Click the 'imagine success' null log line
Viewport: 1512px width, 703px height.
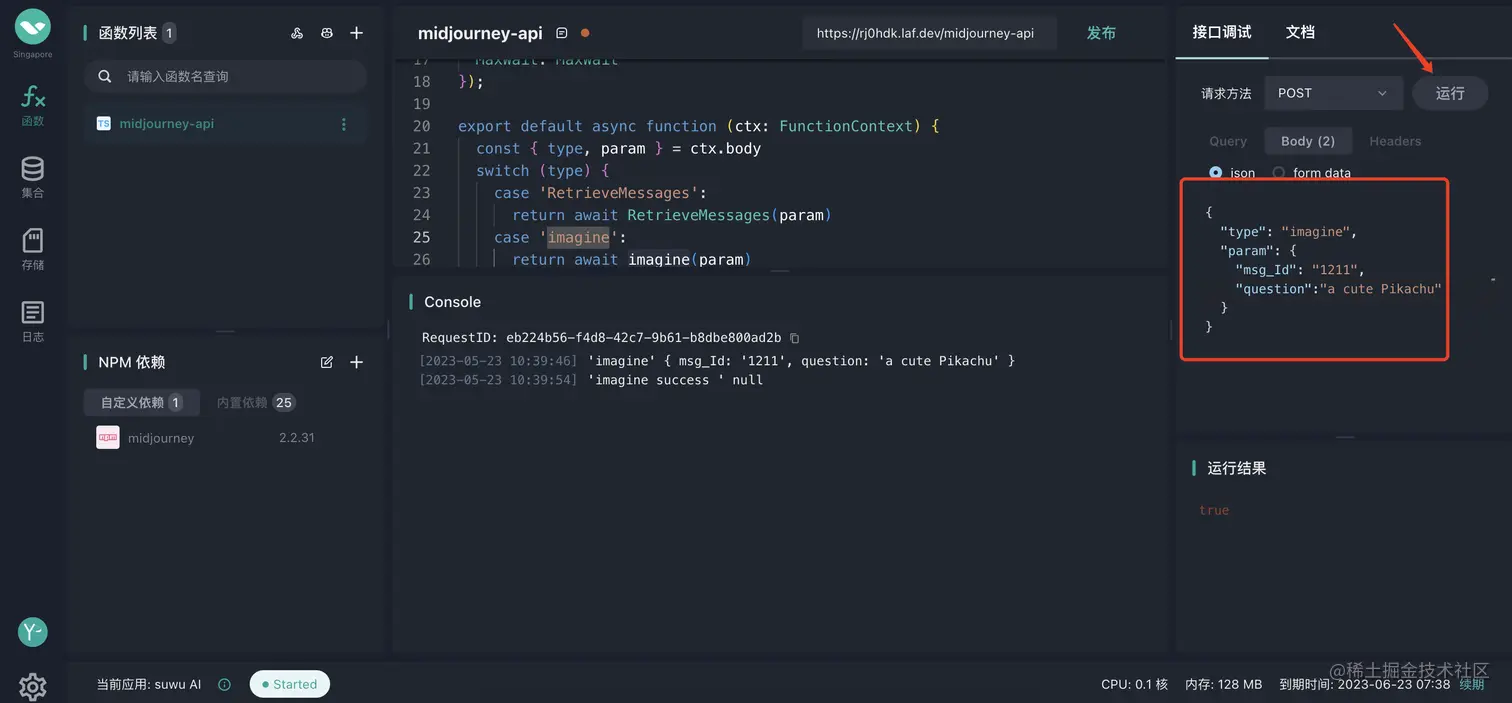(591, 380)
